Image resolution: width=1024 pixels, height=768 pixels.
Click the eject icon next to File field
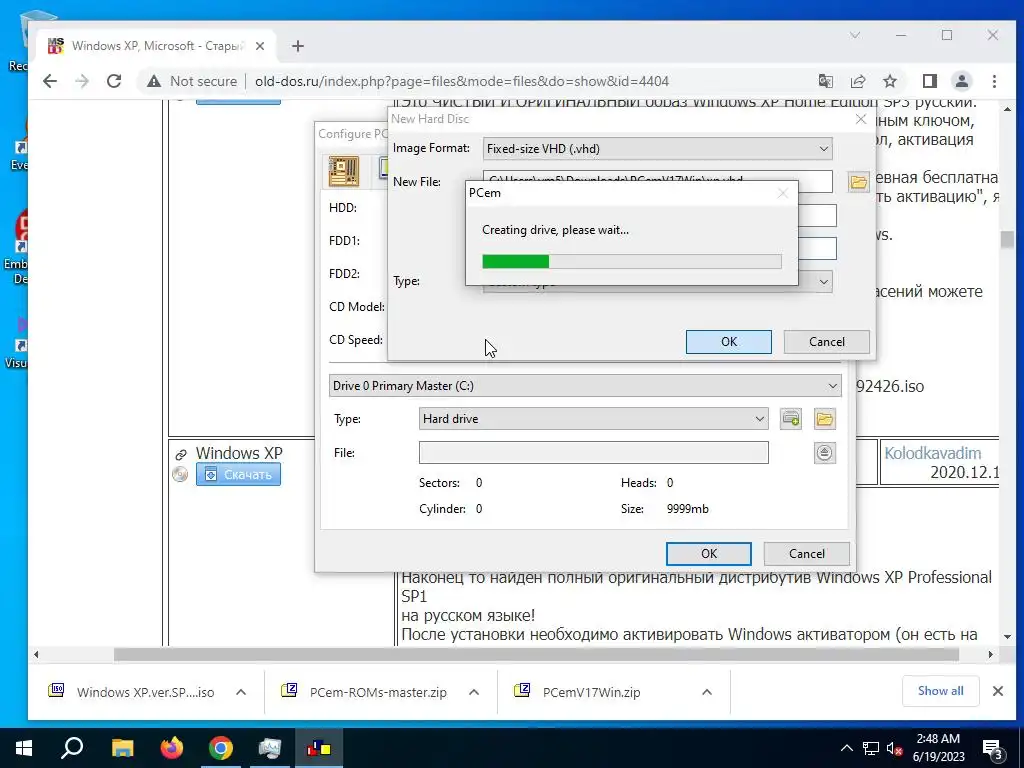[x=825, y=453]
